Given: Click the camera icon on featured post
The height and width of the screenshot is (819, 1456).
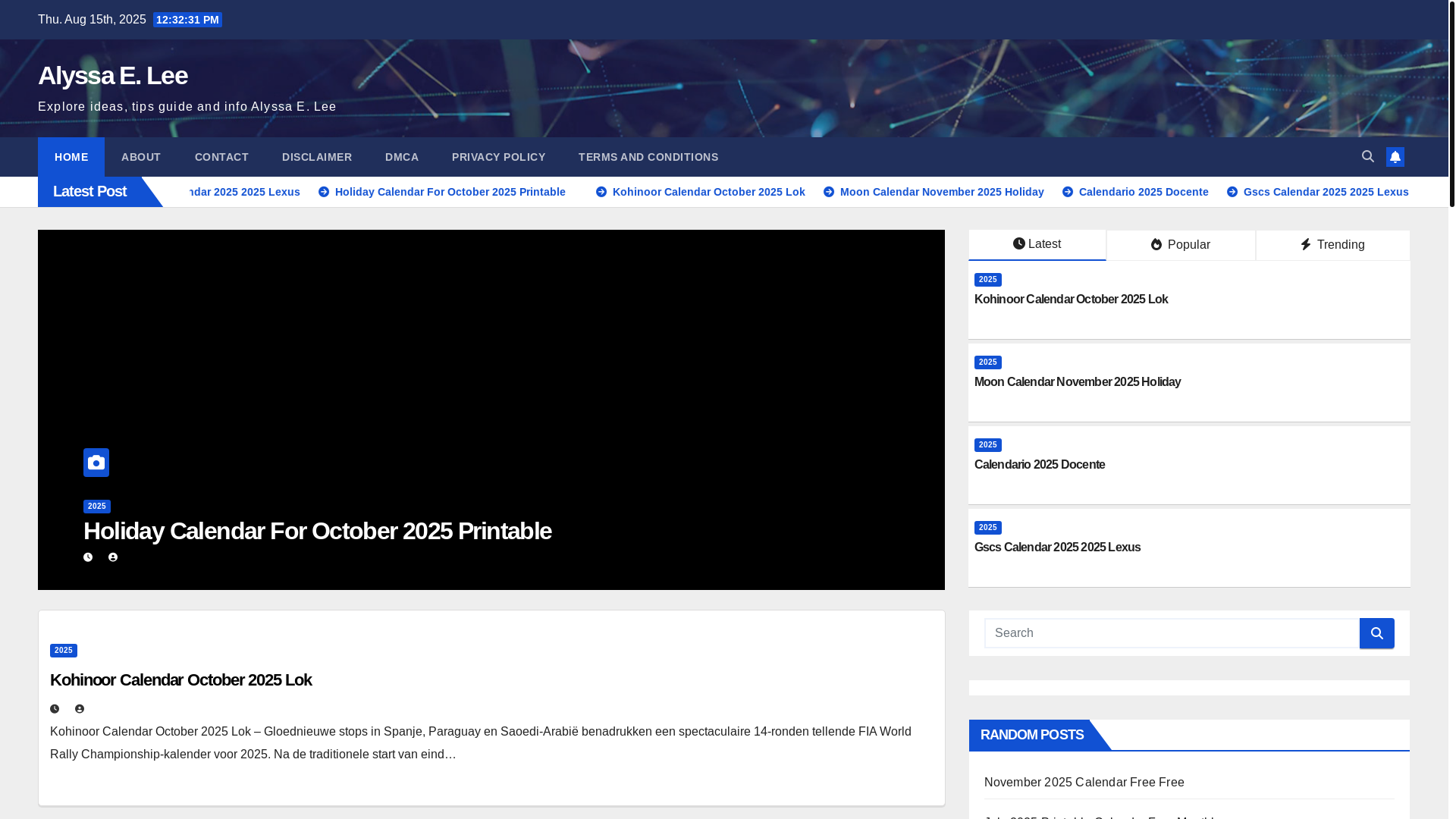Looking at the screenshot, I should coord(96,463).
